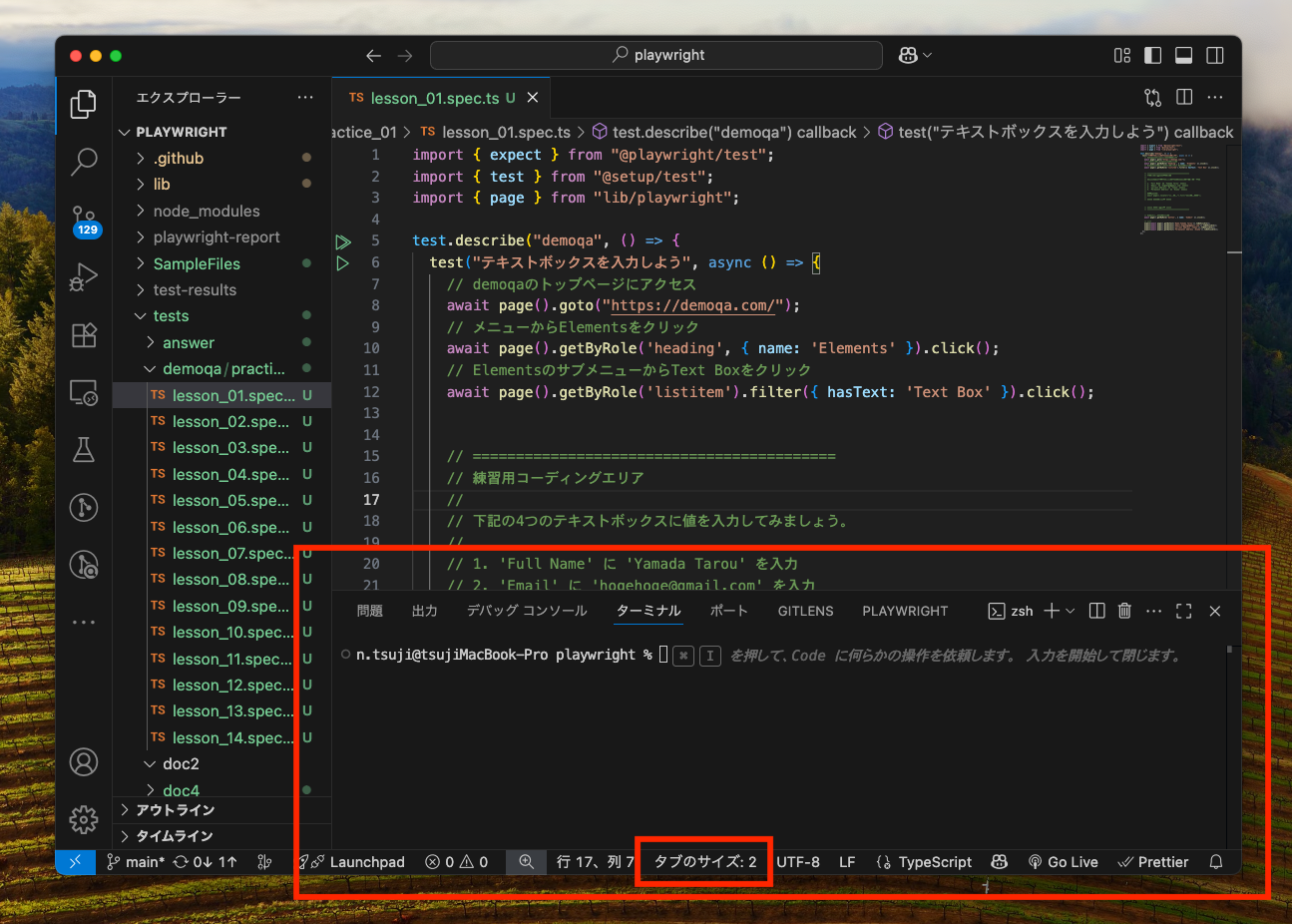Open the Extensions view
The width and height of the screenshot is (1292, 924).
click(84, 335)
